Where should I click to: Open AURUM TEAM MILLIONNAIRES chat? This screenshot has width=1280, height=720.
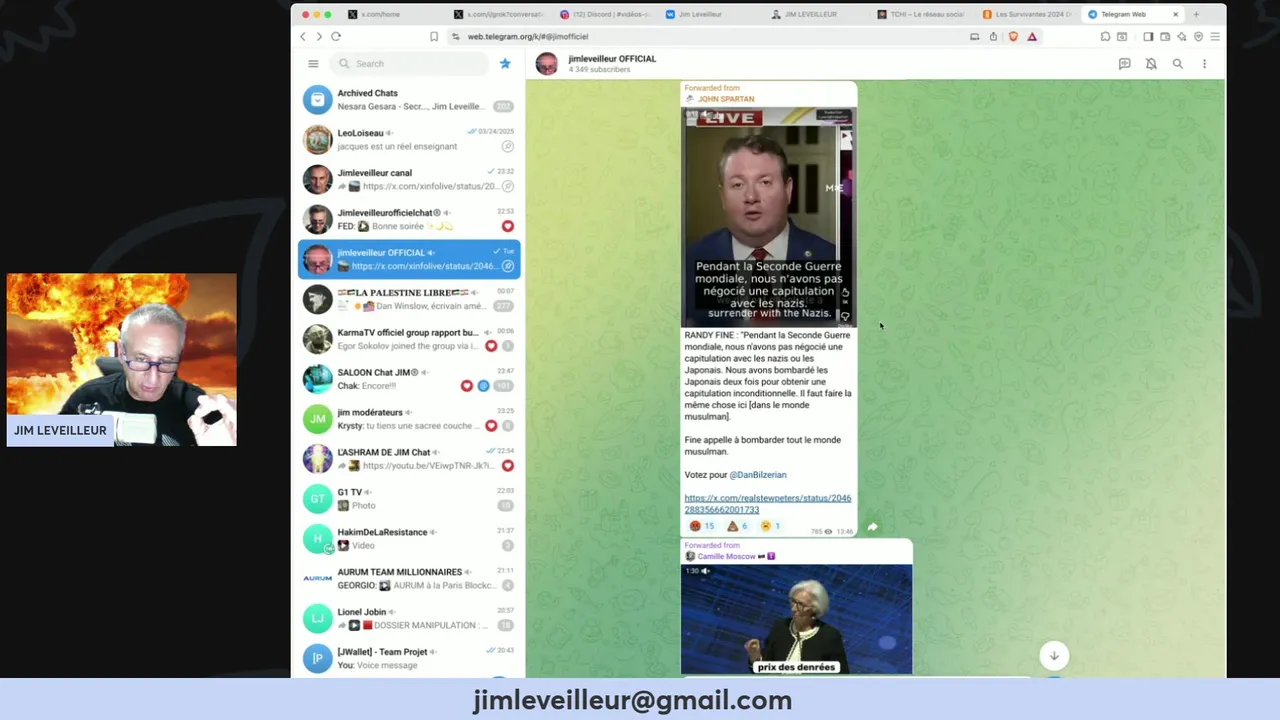(x=409, y=579)
